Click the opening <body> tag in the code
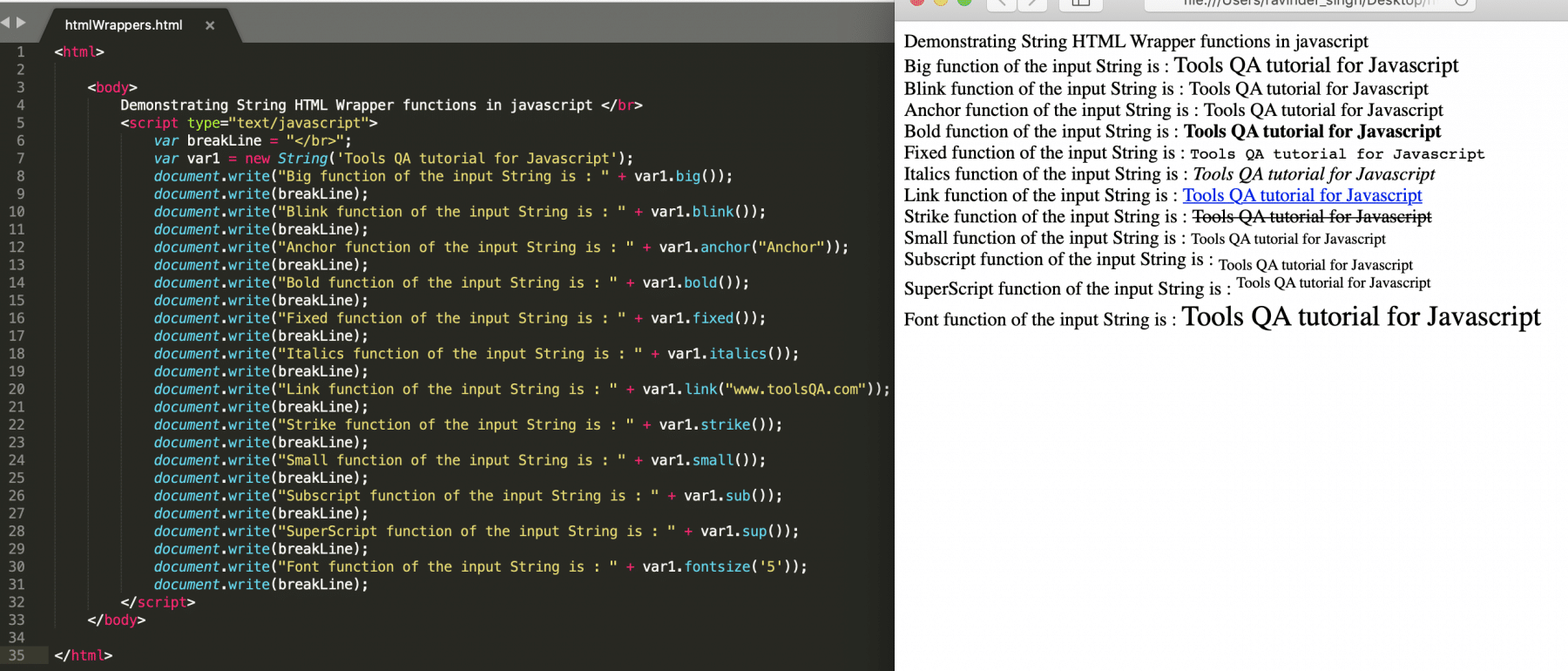 (x=112, y=87)
